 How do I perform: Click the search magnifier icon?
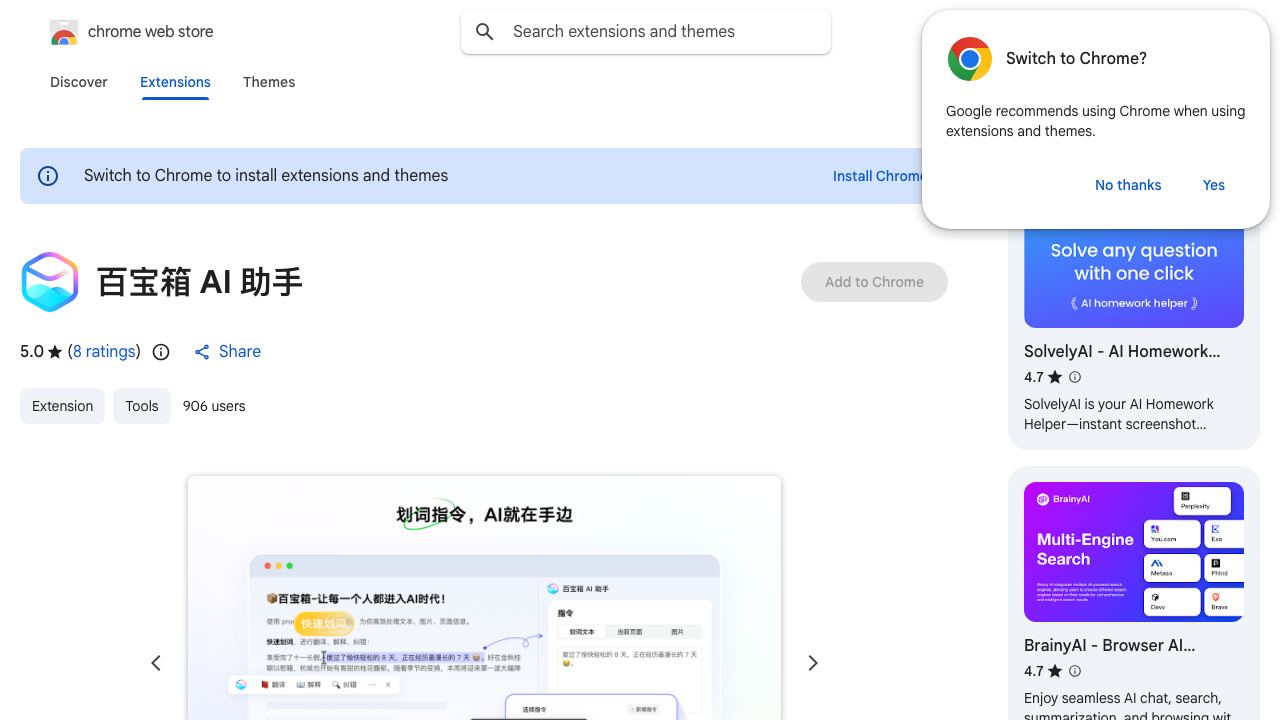point(485,32)
